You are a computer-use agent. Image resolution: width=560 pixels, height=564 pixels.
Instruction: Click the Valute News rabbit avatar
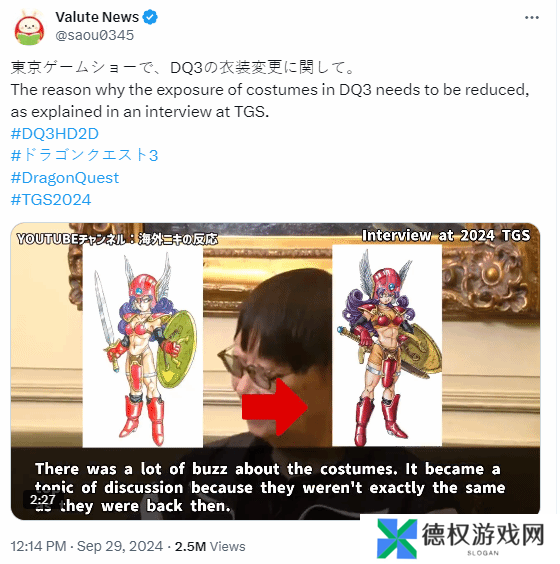pos(29,28)
